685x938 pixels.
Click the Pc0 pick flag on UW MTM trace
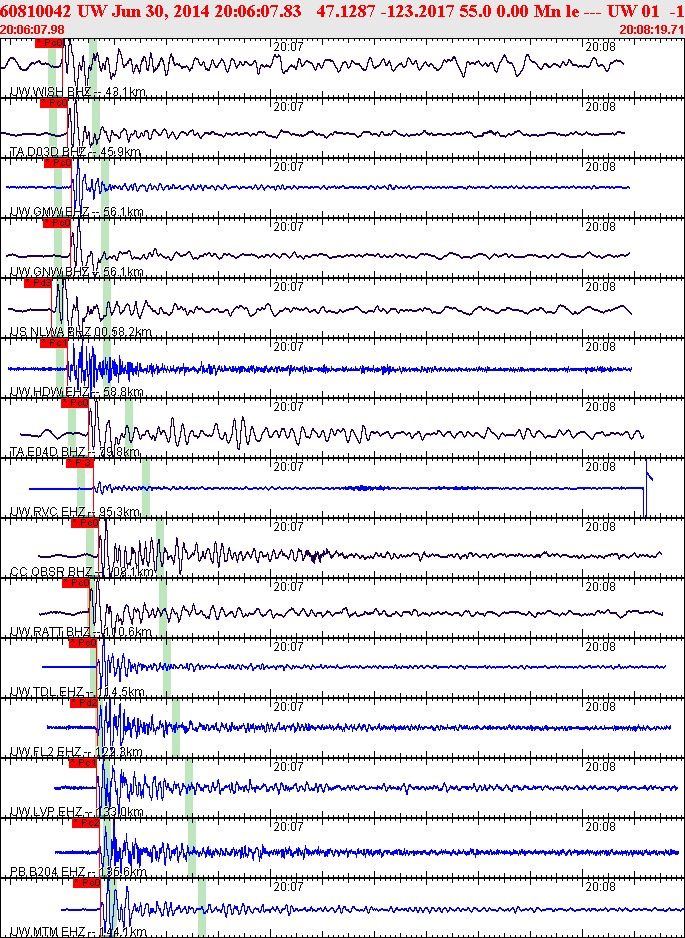(87, 883)
